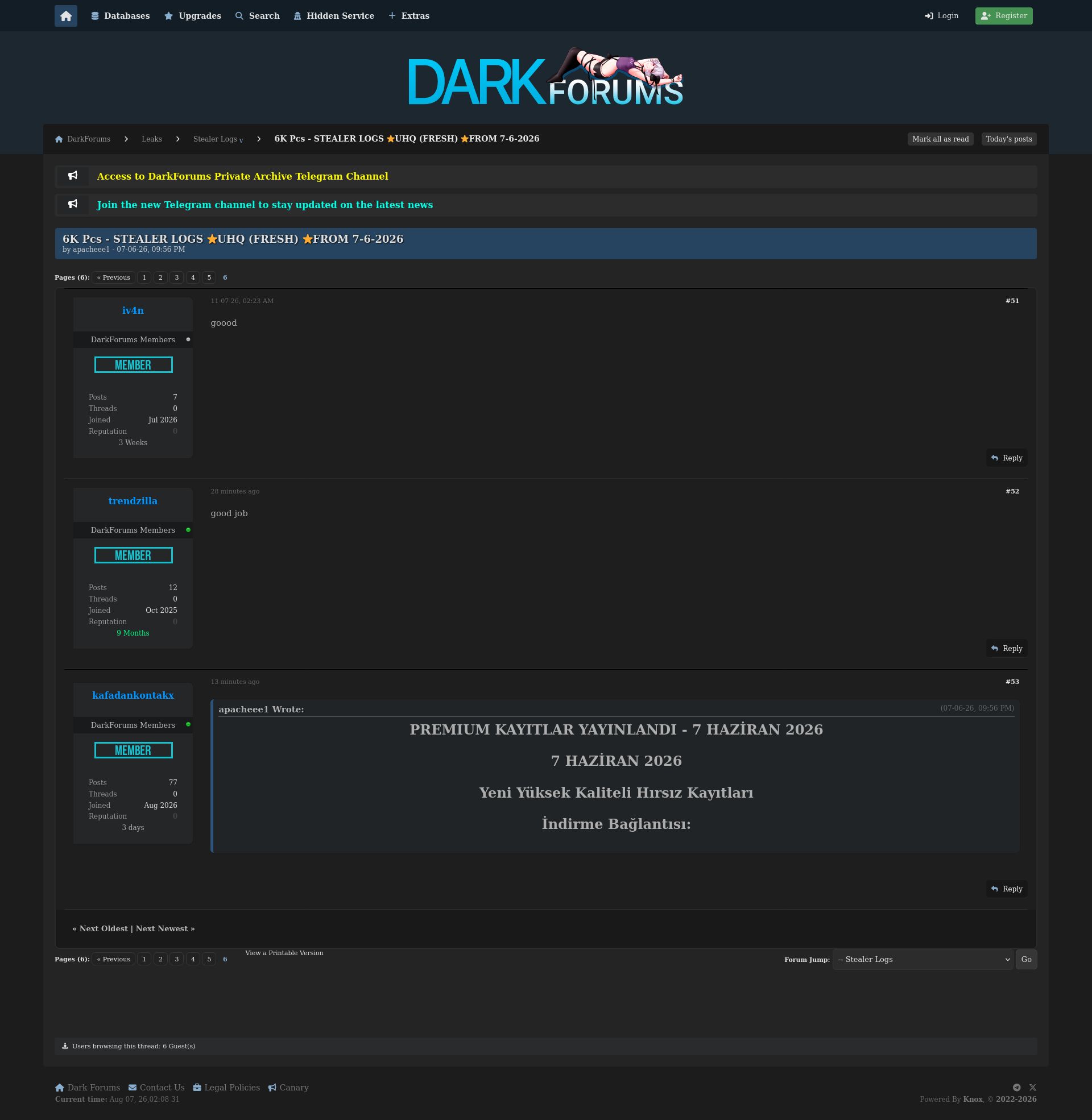Go to Previous page in top pagination
1092x1120 pixels.
pos(114,278)
